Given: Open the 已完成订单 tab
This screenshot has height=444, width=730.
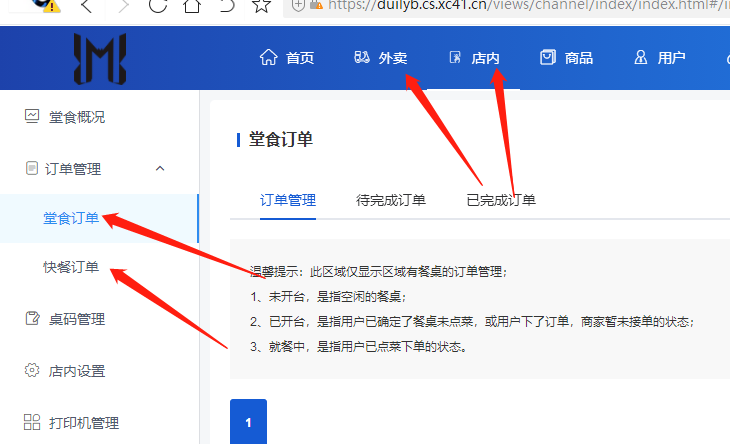Looking at the screenshot, I should tap(501, 200).
